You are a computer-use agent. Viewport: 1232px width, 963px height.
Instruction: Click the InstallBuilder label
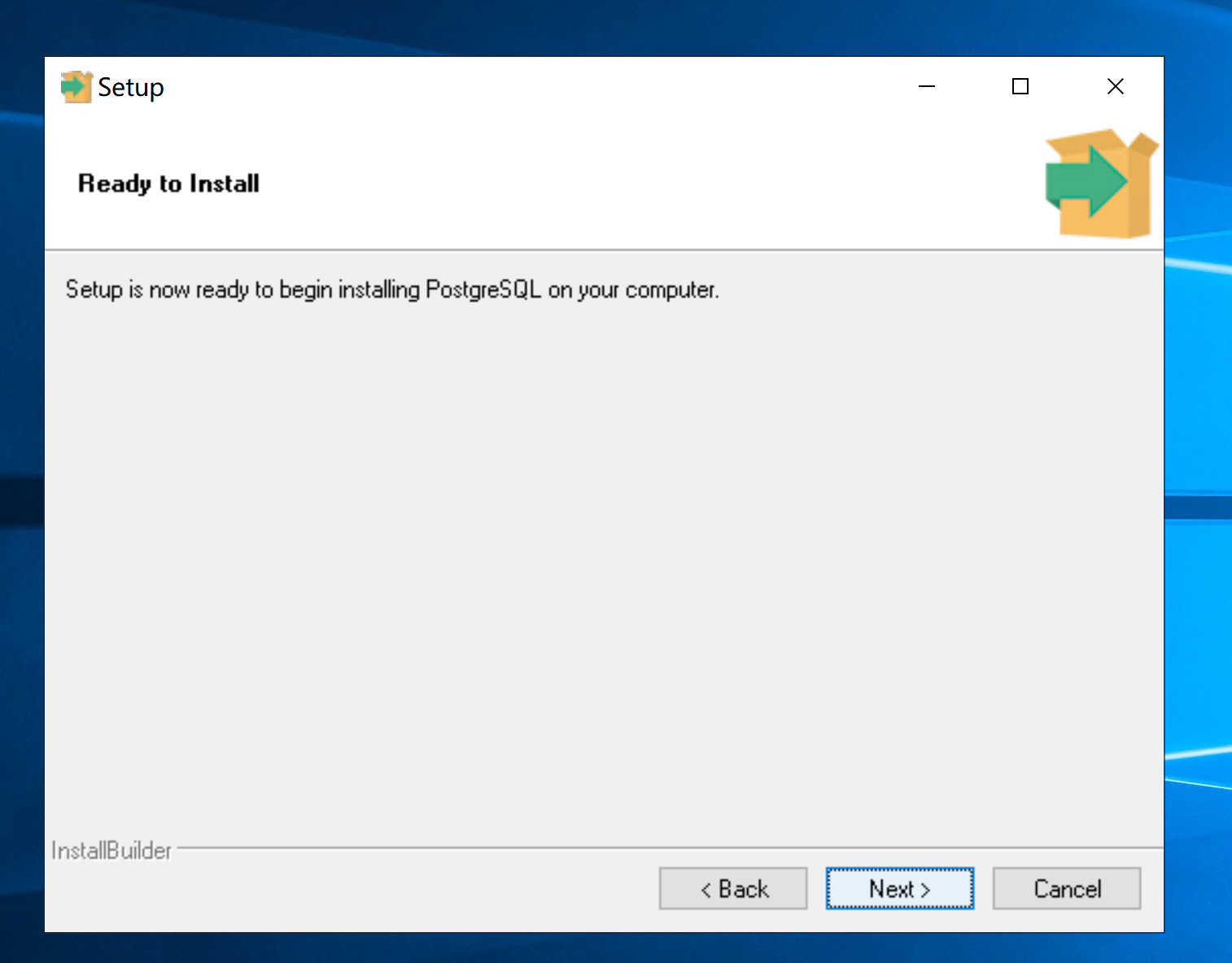click(x=111, y=851)
